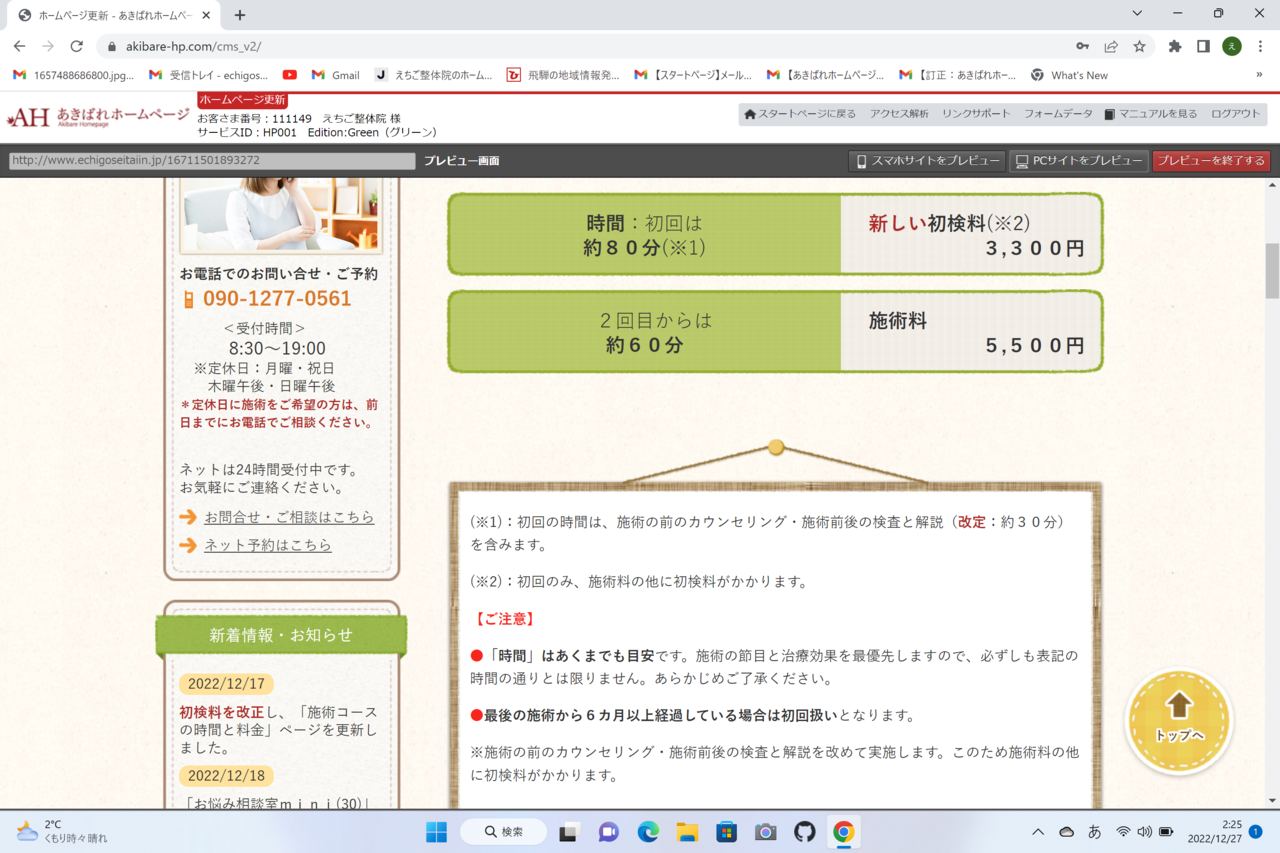Image resolution: width=1280 pixels, height=853 pixels.
Task: Click the volume speaker tray icon
Action: (1144, 832)
